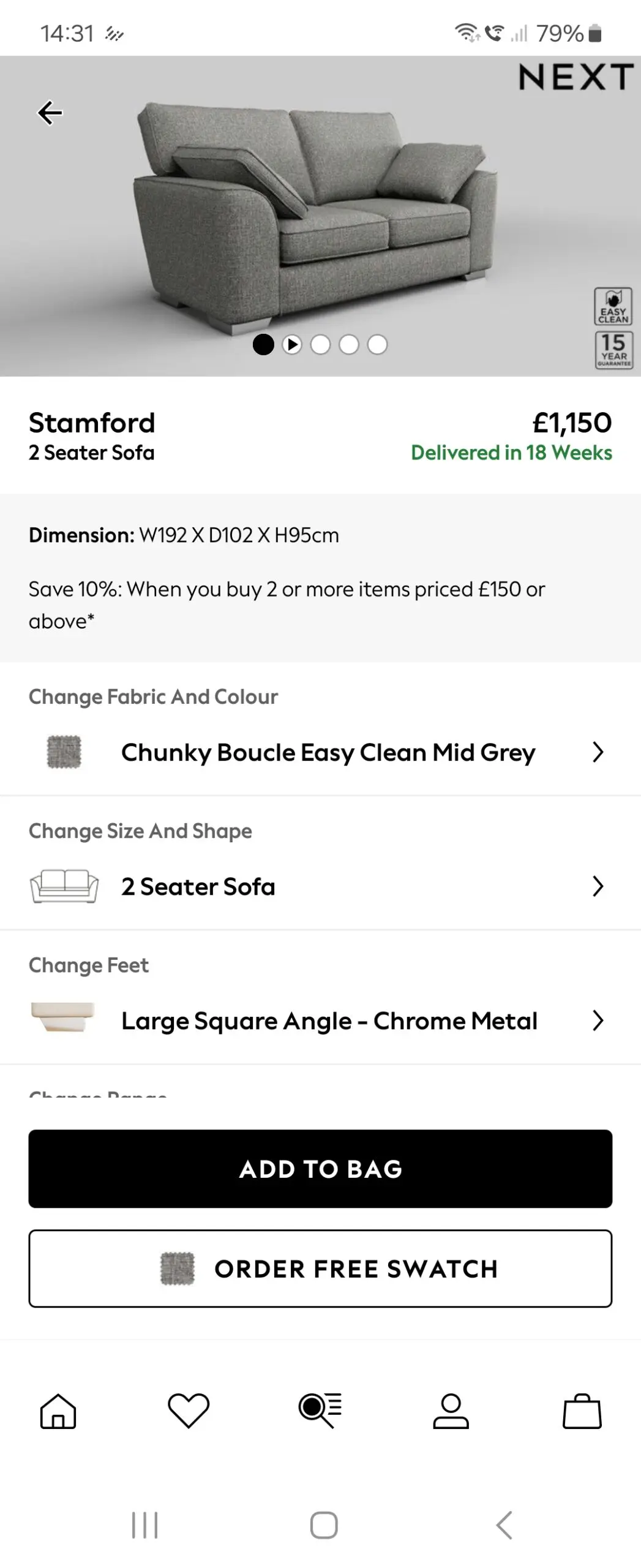641x1568 pixels.
Task: Open the account profile icon
Action: (451, 1411)
